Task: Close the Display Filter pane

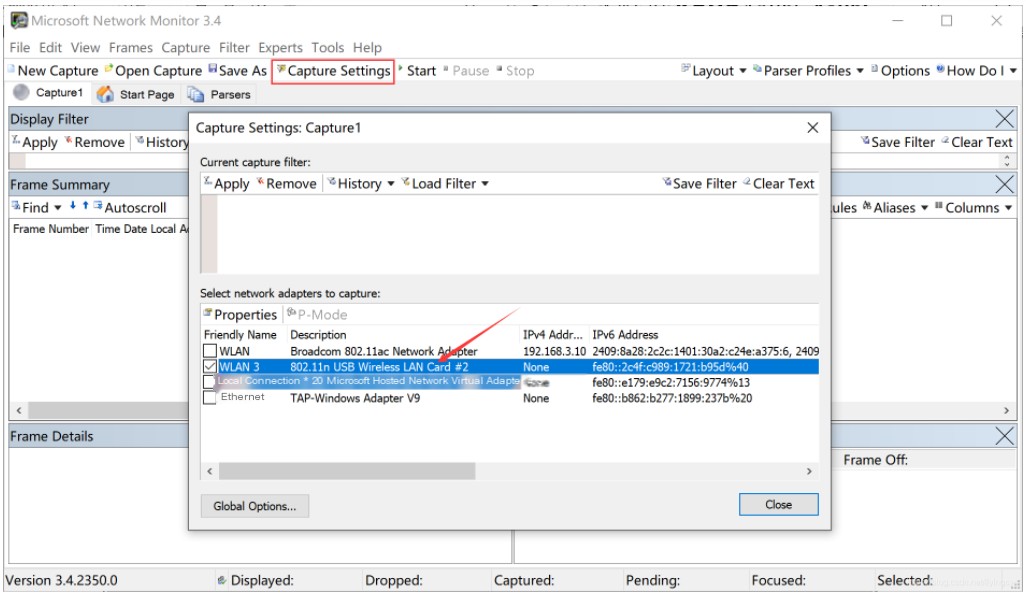Action: (1004, 118)
